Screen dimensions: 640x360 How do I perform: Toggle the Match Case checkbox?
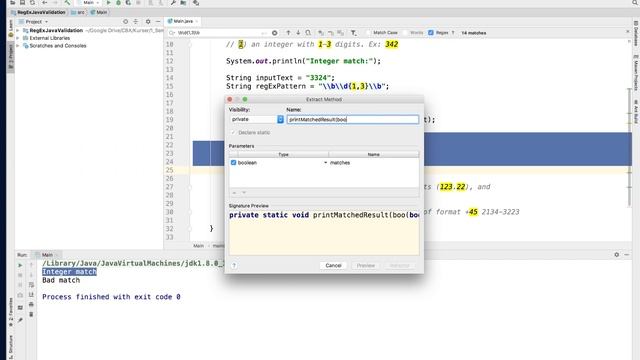[369, 33]
